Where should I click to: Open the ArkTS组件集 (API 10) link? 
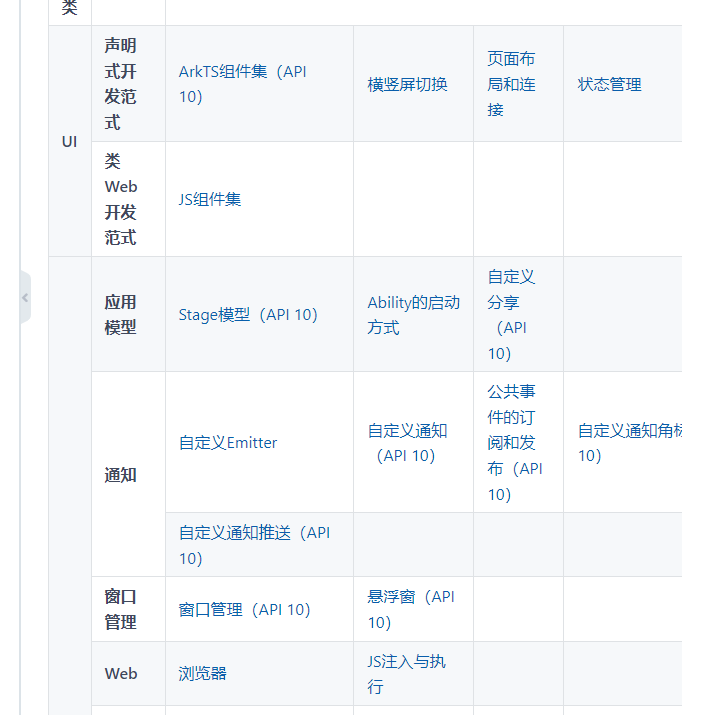point(242,84)
